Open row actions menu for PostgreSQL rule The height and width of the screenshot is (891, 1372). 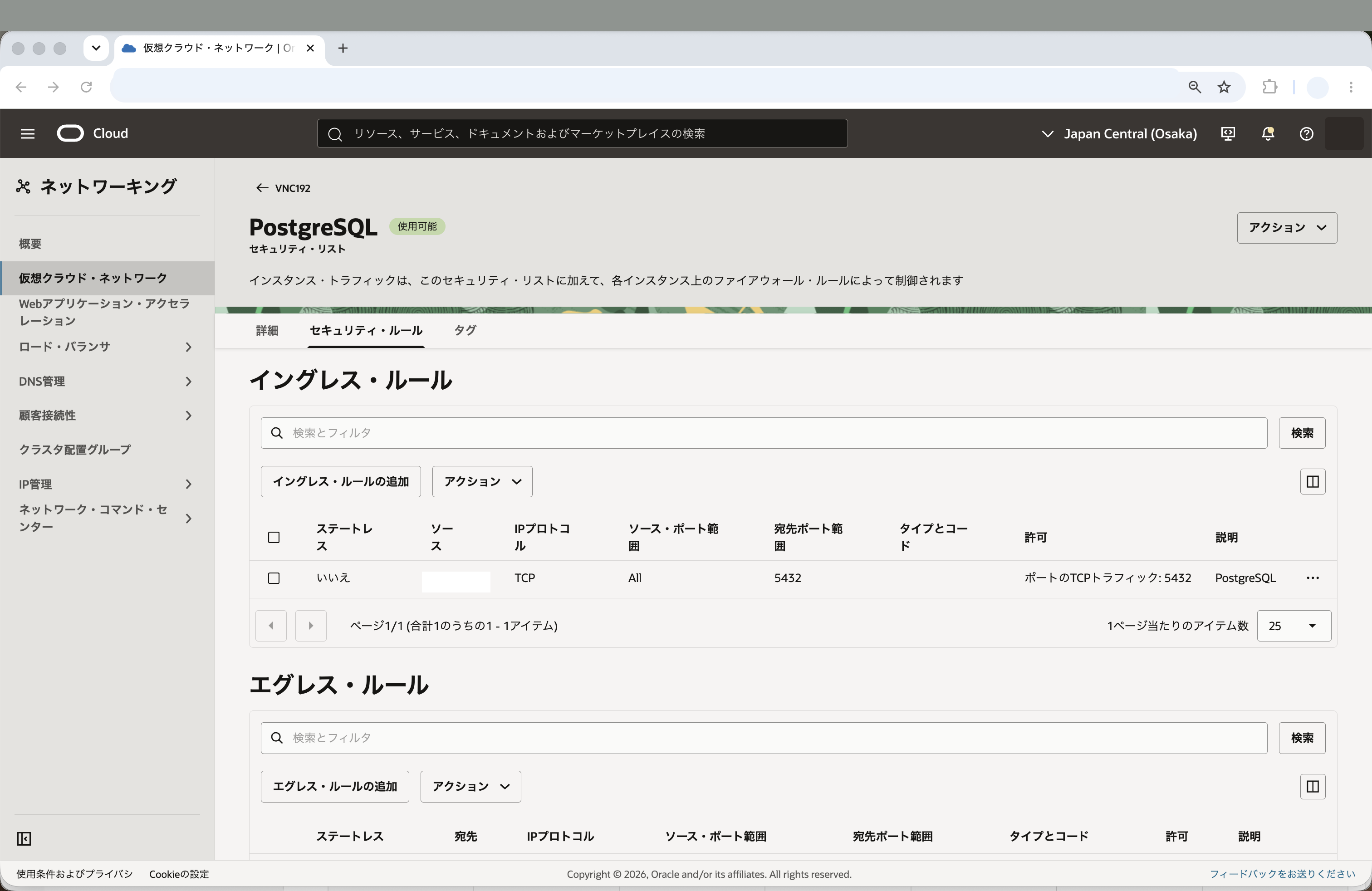1313,578
